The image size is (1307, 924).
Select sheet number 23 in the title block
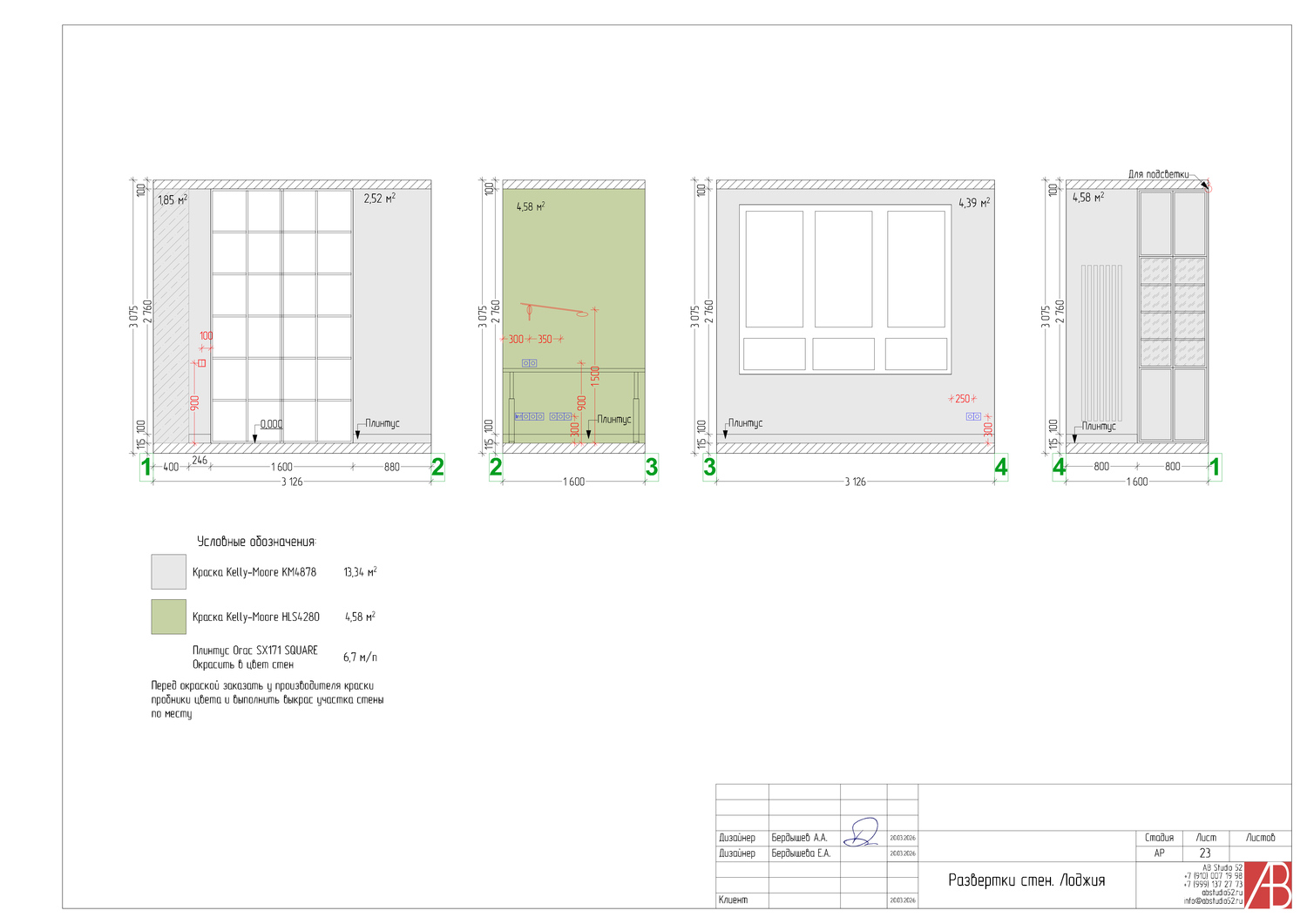(x=1205, y=853)
